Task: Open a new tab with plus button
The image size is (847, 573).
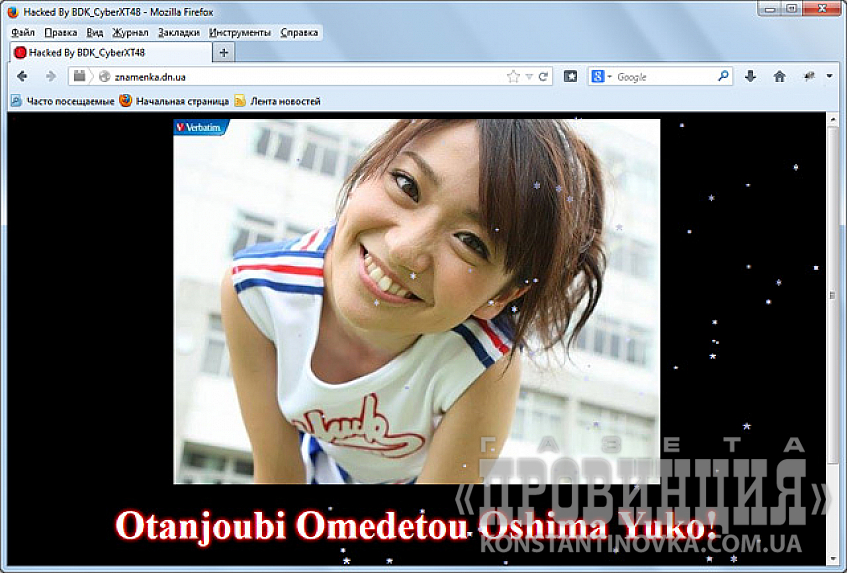Action: click(223, 52)
